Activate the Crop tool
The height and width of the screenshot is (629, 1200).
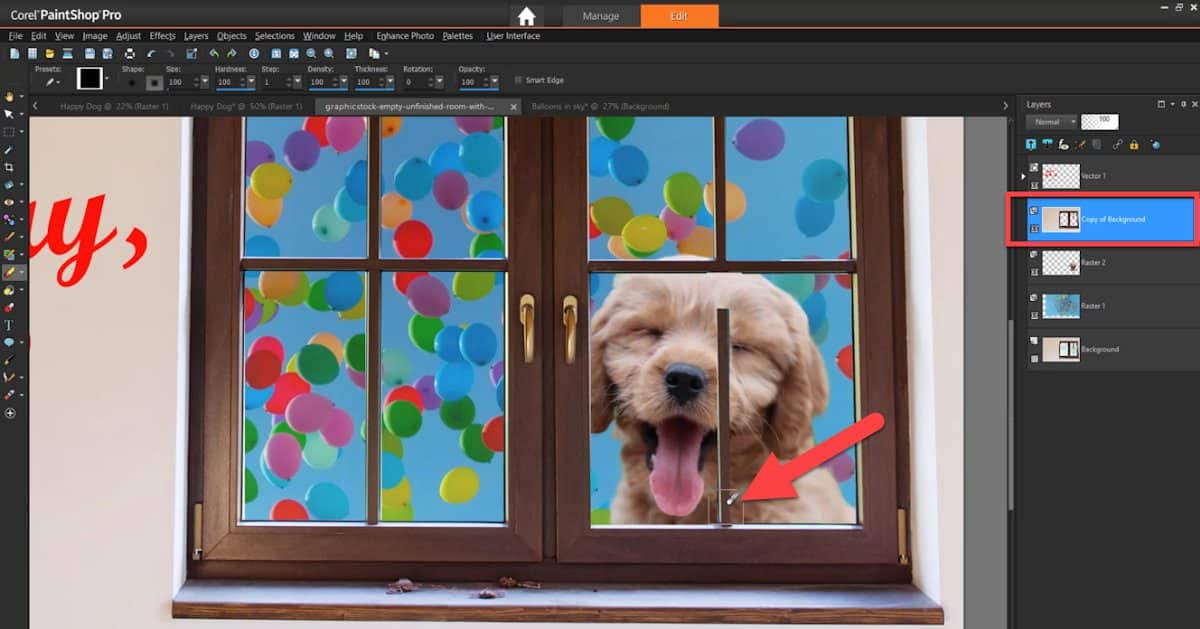(11, 169)
